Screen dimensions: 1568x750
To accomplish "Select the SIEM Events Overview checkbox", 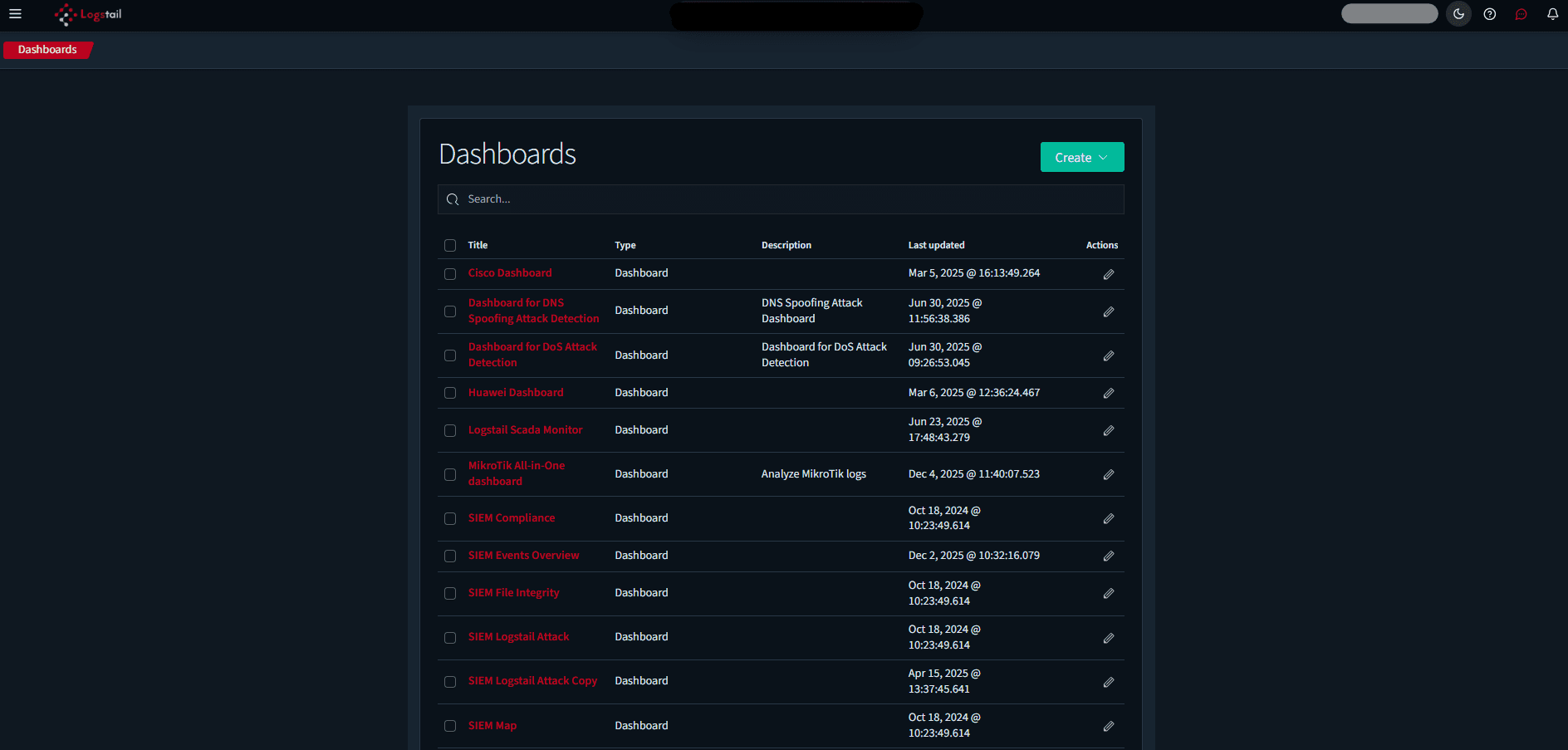I will [450, 556].
